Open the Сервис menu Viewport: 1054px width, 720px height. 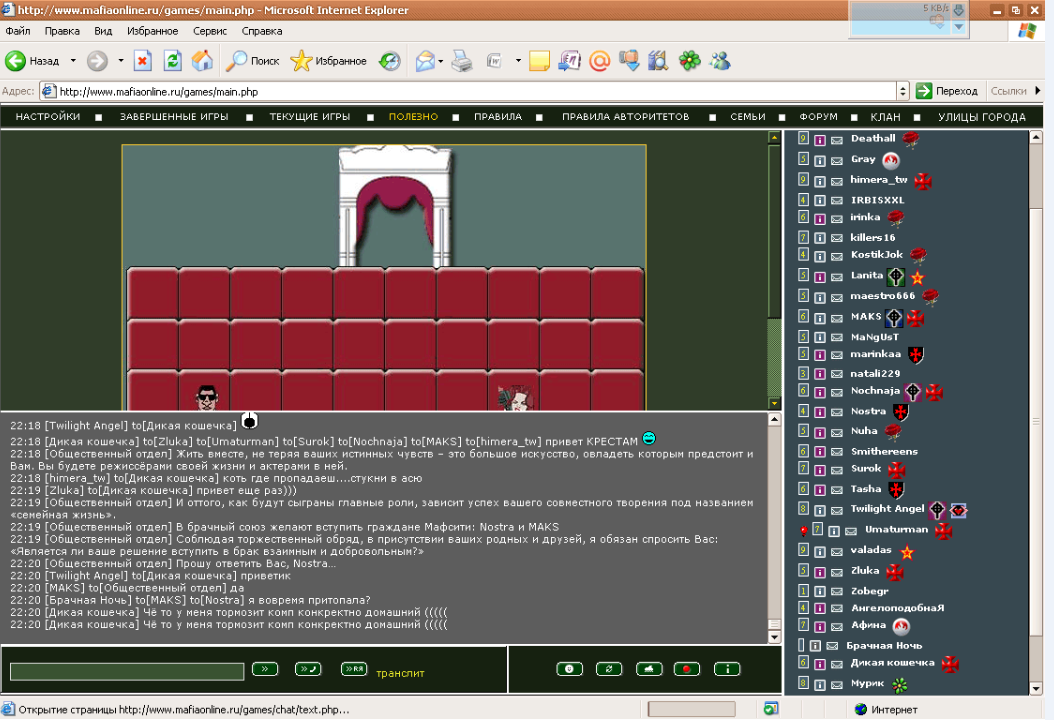209,31
